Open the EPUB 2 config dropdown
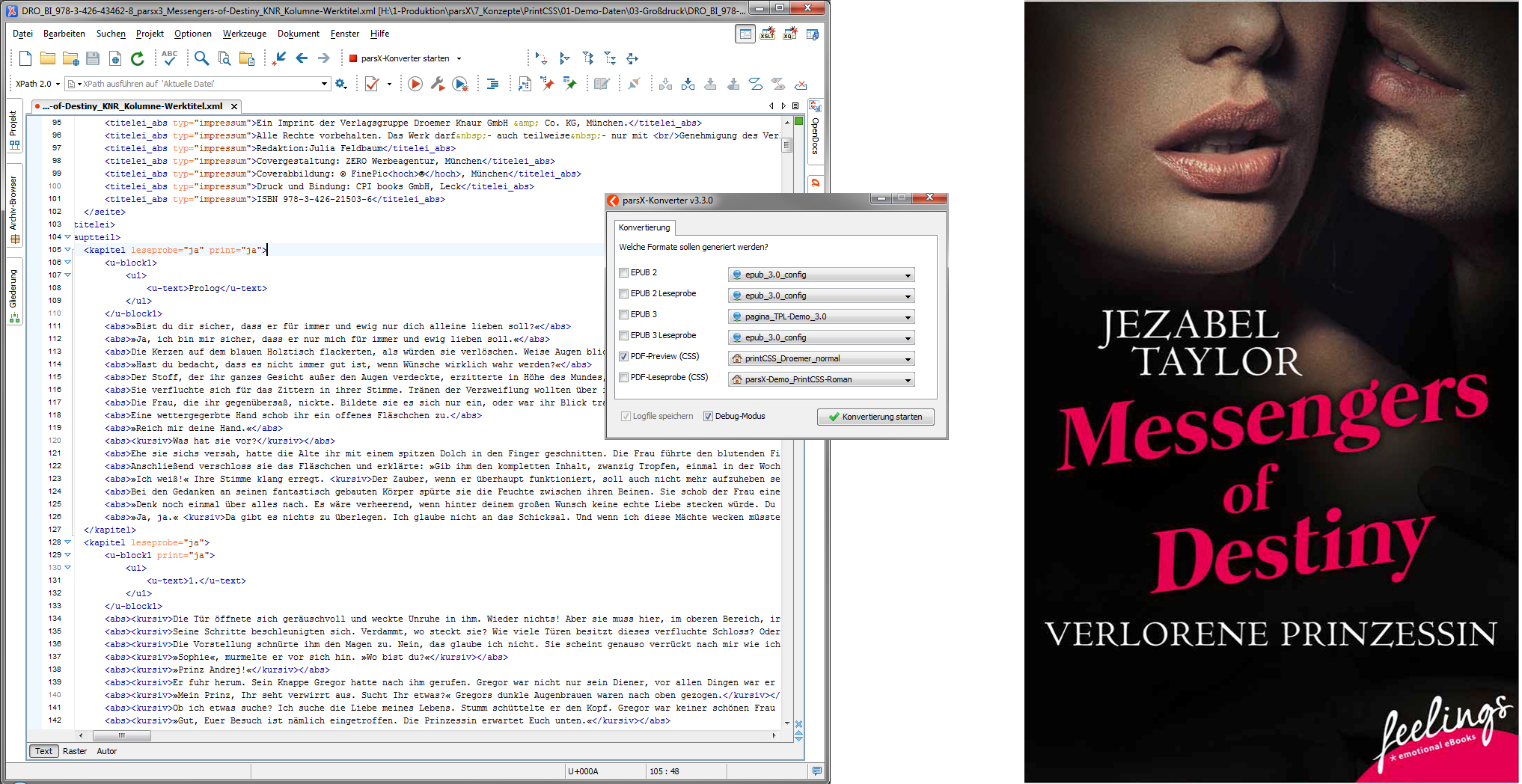Image resolution: width=1522 pixels, height=784 pixels. pyautogui.click(x=821, y=275)
